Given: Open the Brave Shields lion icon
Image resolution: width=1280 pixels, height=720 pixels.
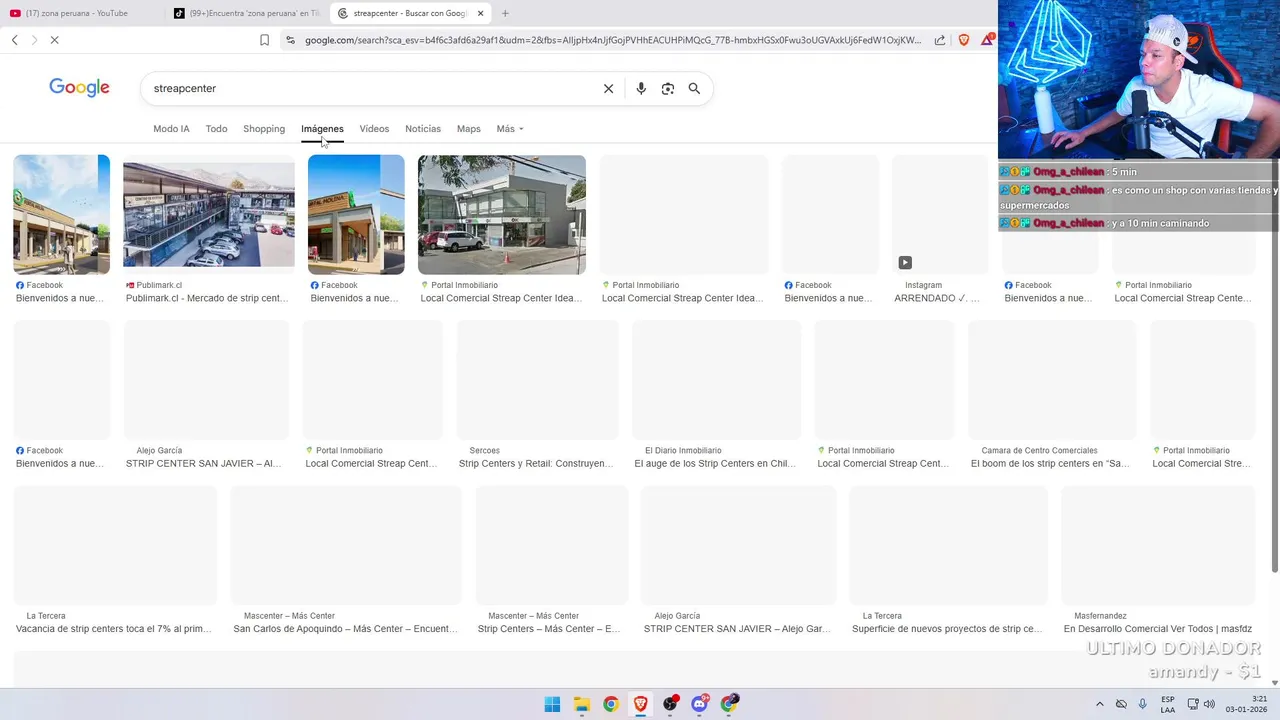Looking at the screenshot, I should (x=964, y=40).
